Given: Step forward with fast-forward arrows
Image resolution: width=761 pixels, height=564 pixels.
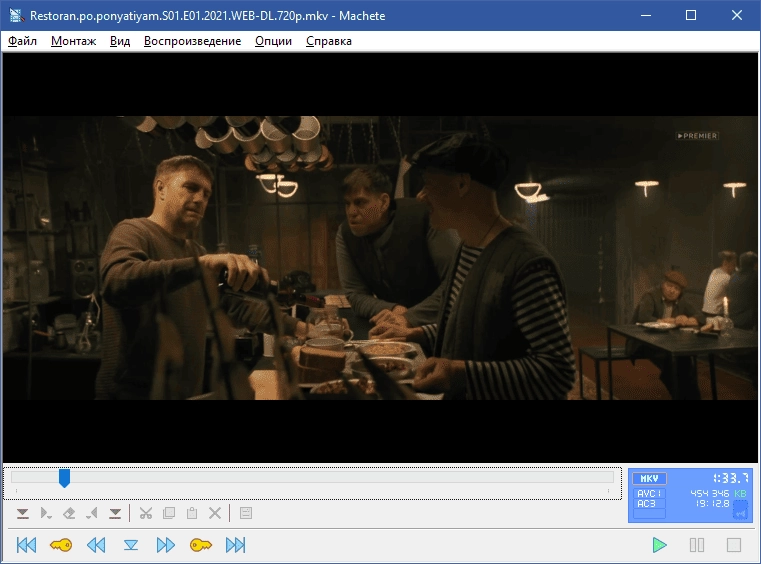Looking at the screenshot, I should tap(165, 545).
